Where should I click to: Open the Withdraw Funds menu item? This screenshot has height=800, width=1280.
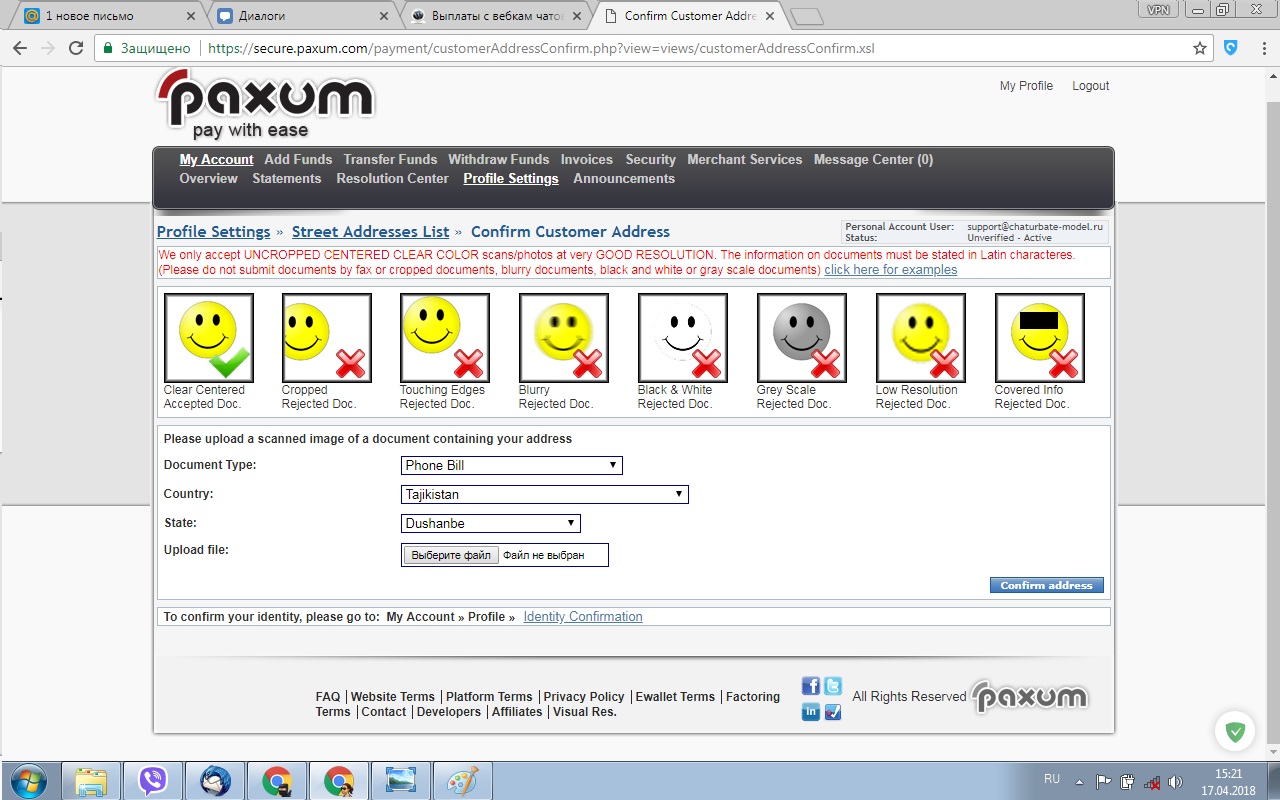pos(498,159)
